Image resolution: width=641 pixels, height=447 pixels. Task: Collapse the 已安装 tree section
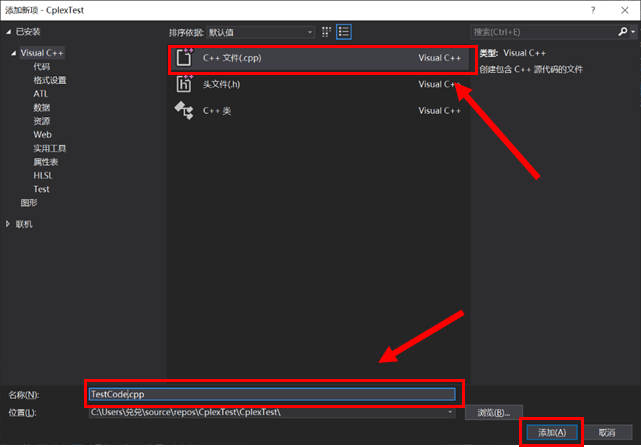pos(8,31)
